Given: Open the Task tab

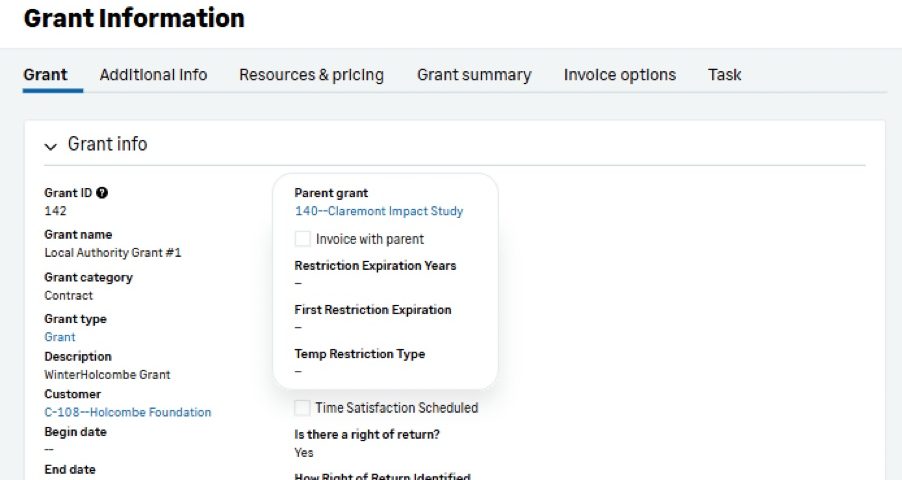Looking at the screenshot, I should click(724, 75).
